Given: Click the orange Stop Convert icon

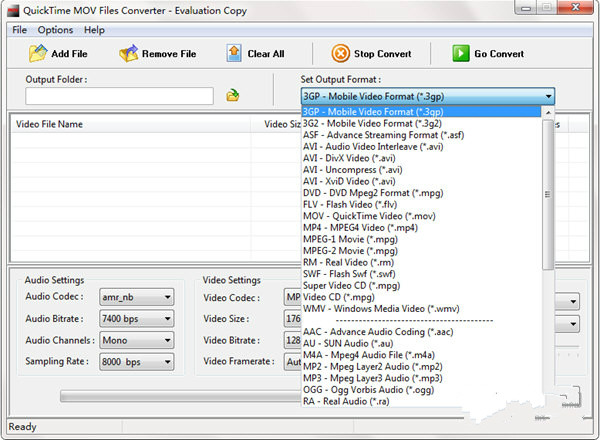Looking at the screenshot, I should coord(340,54).
